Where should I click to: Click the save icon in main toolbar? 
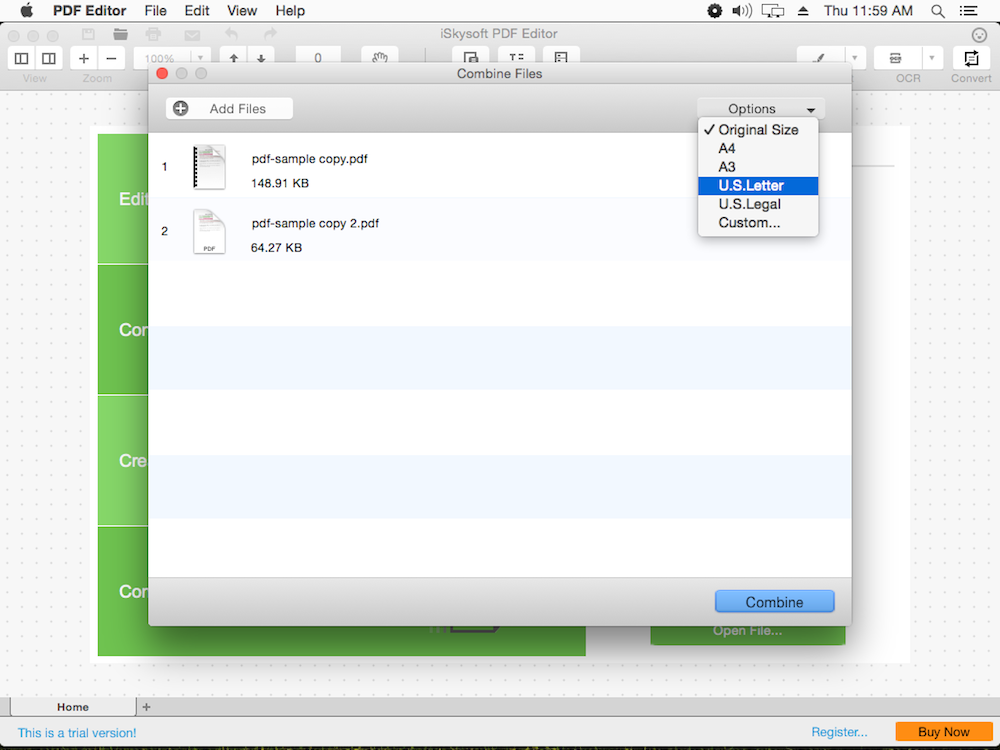[x=89, y=34]
